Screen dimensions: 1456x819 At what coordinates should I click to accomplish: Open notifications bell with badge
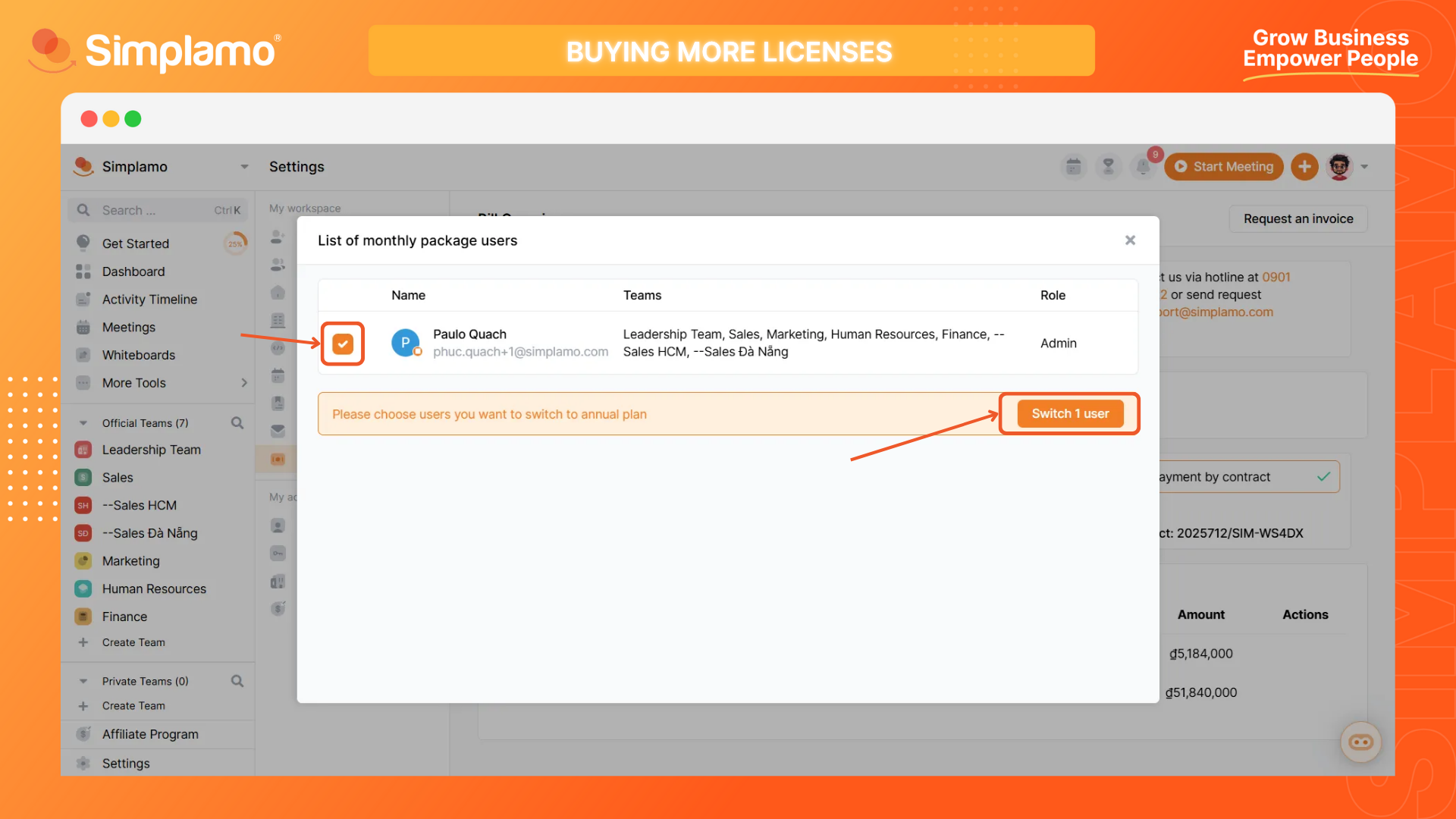pyautogui.click(x=1143, y=167)
